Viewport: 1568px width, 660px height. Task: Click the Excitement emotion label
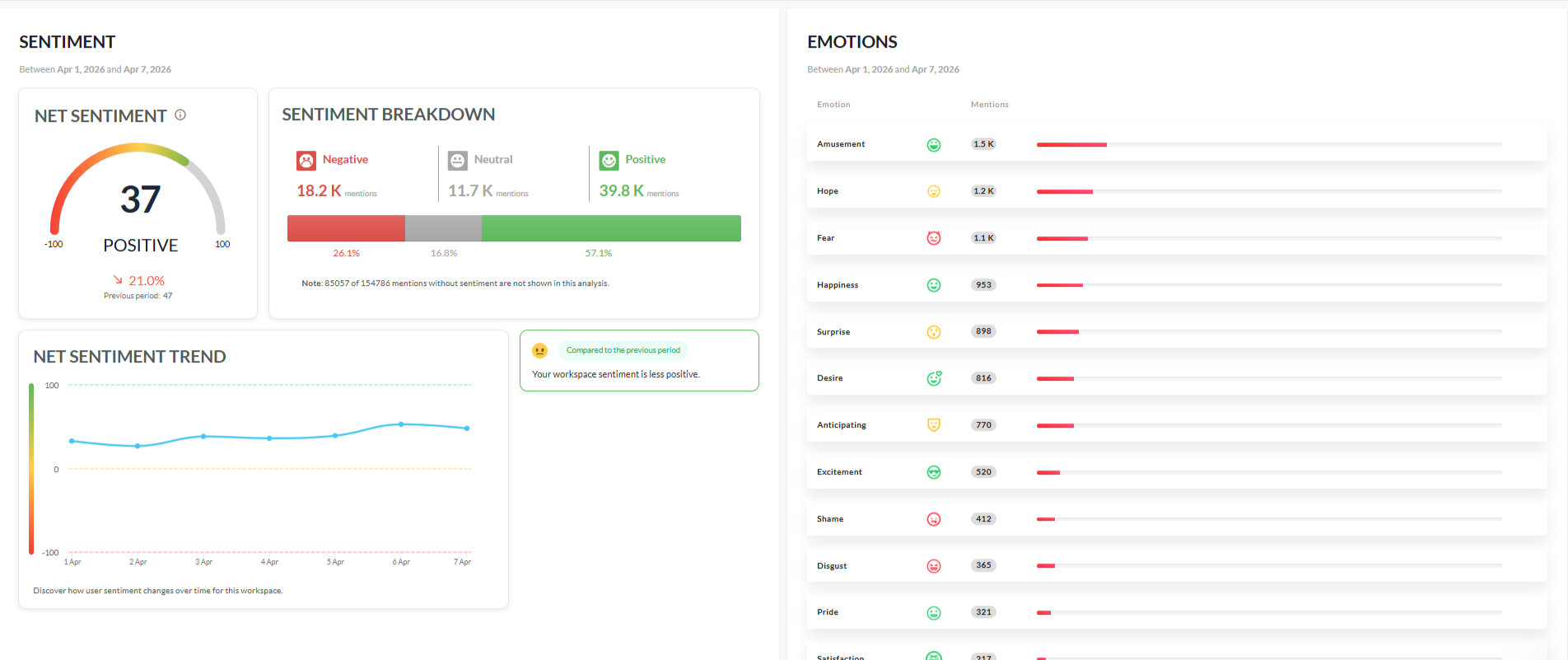839,472
